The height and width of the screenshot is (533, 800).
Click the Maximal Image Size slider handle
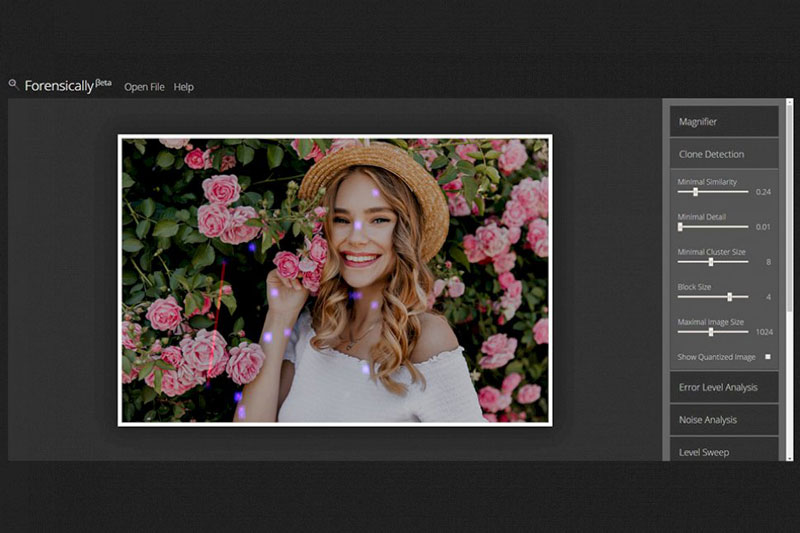tap(711, 332)
